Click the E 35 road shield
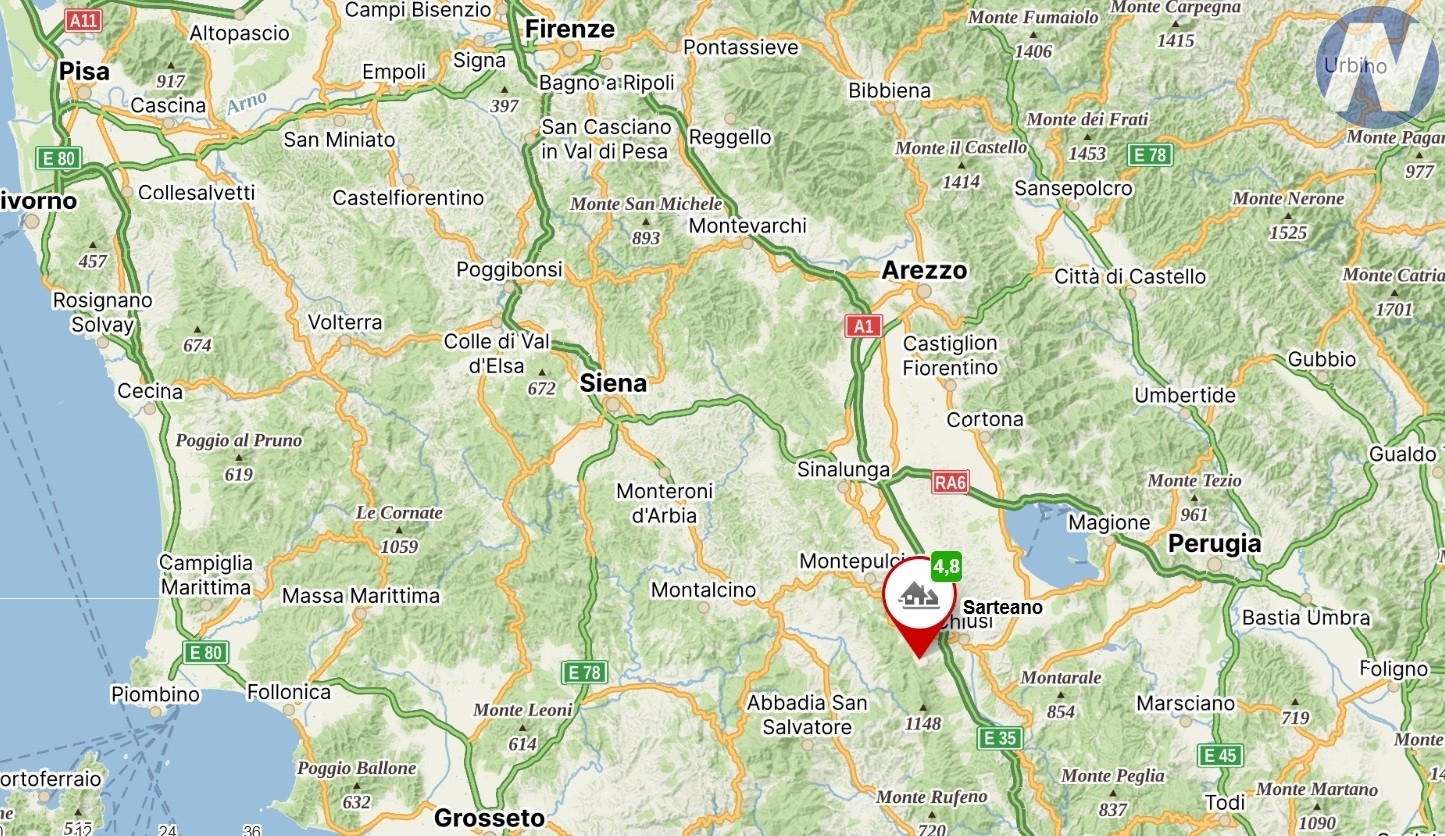The image size is (1445, 836). pos(1001,738)
